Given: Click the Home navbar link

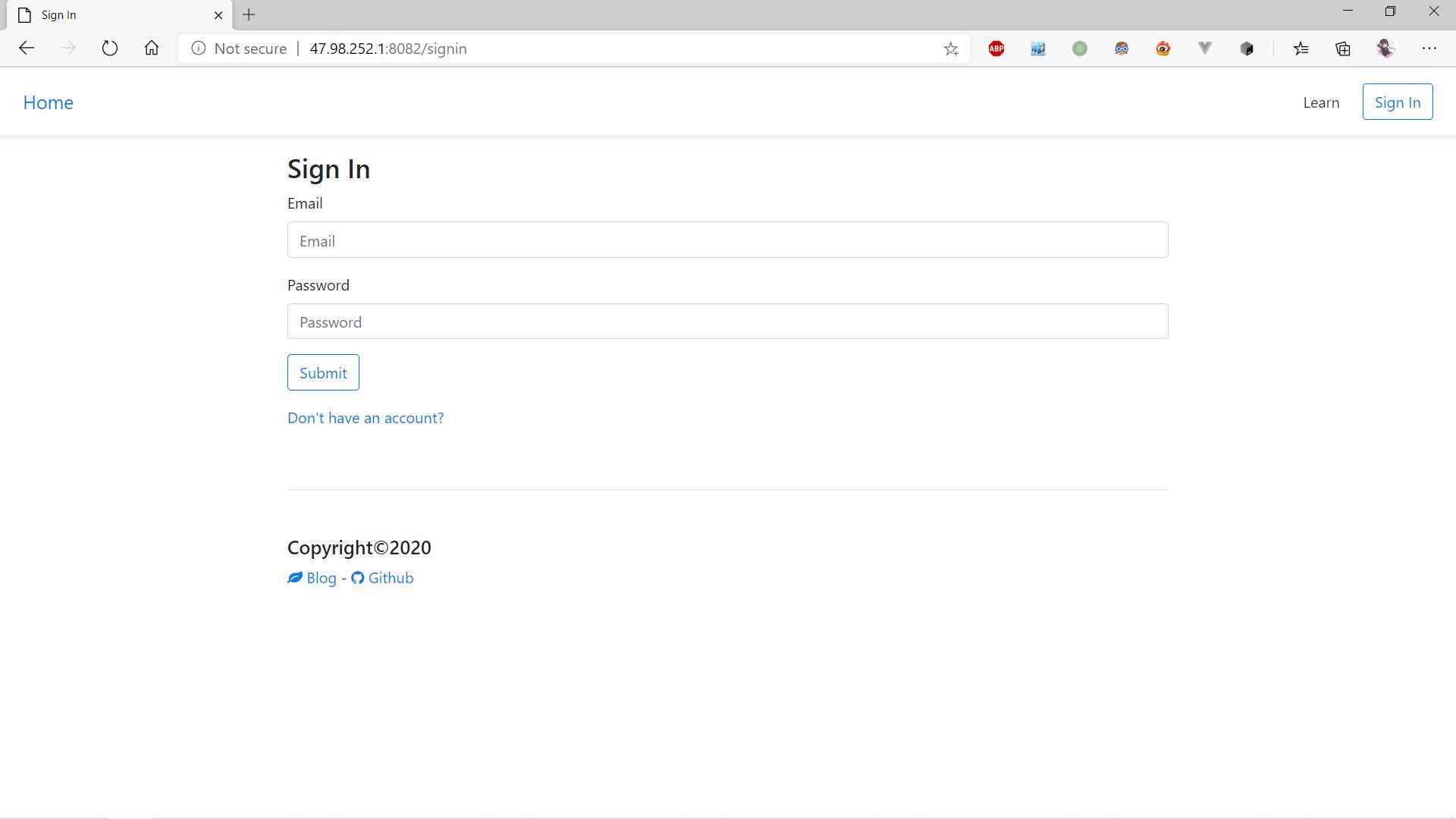Looking at the screenshot, I should pos(48,102).
